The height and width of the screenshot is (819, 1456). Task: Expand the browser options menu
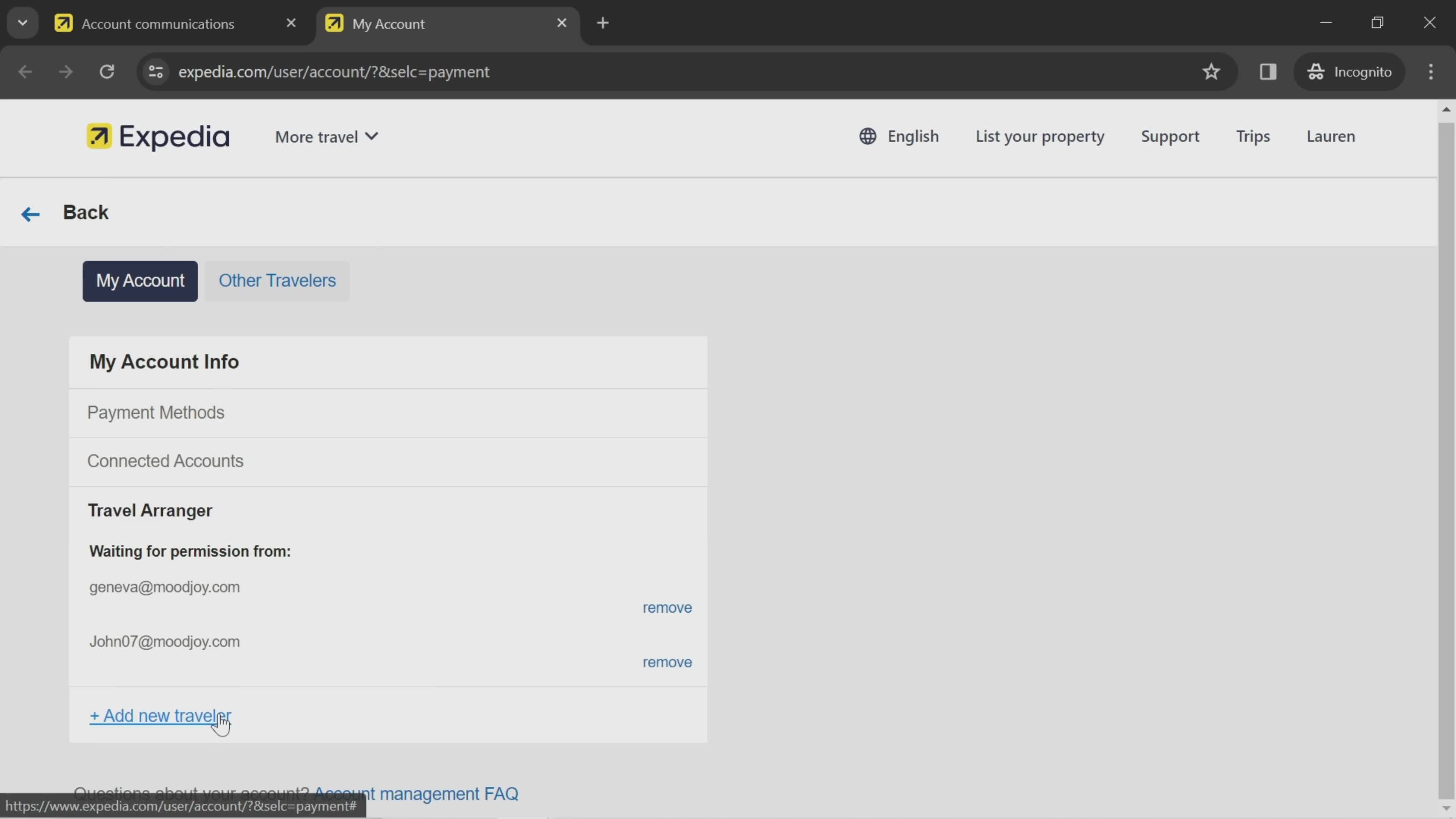point(1432,71)
